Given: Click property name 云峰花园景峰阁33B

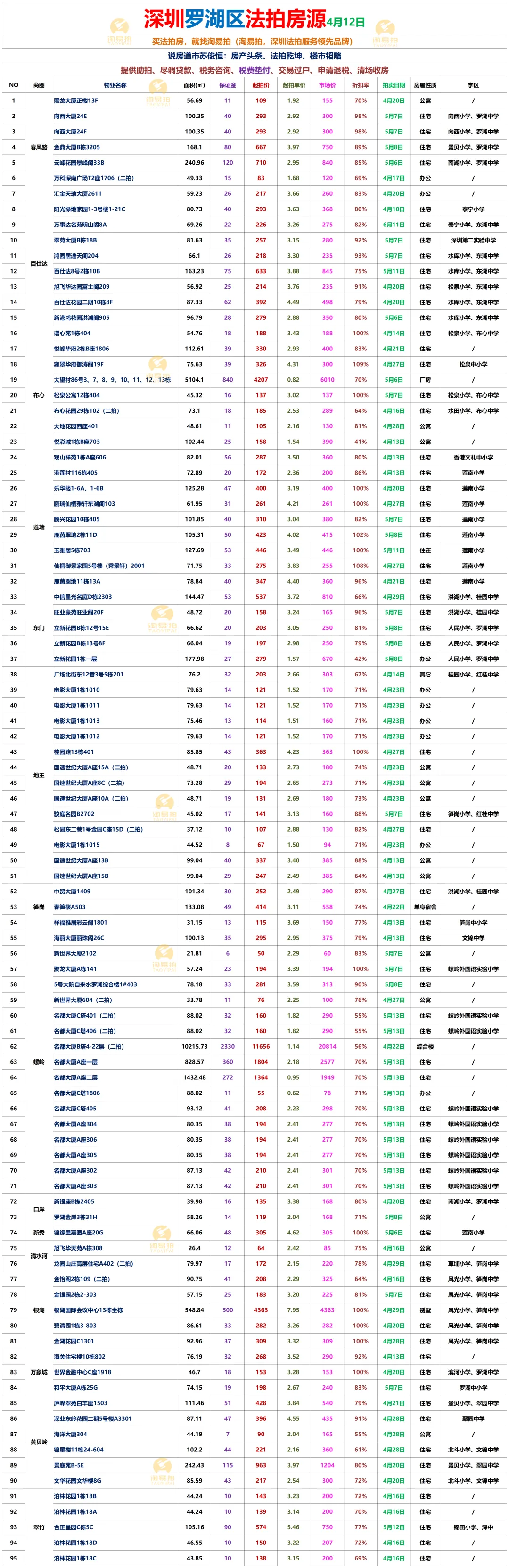Looking at the screenshot, I should pyautogui.click(x=79, y=163).
